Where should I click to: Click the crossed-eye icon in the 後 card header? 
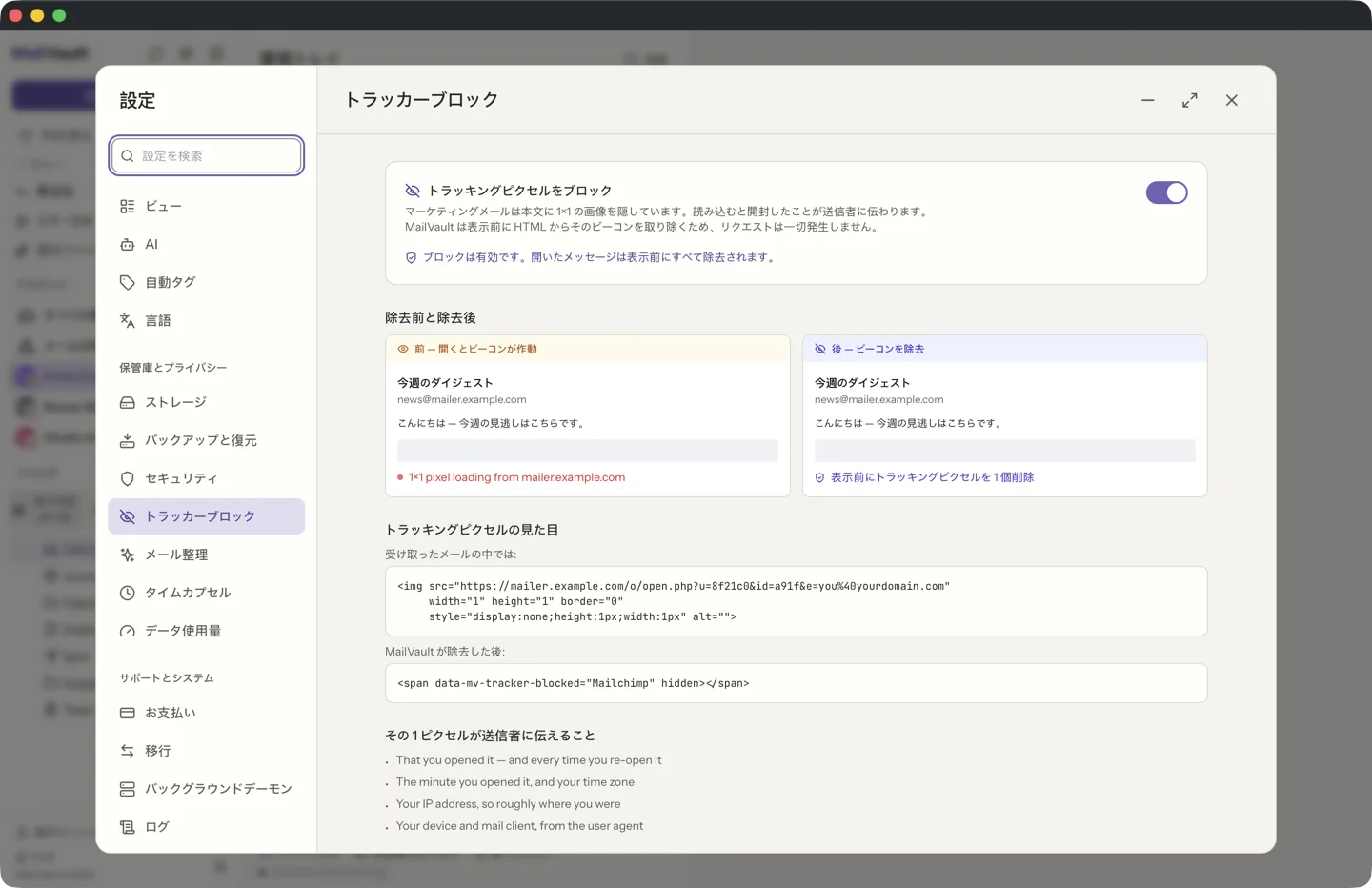pos(820,350)
